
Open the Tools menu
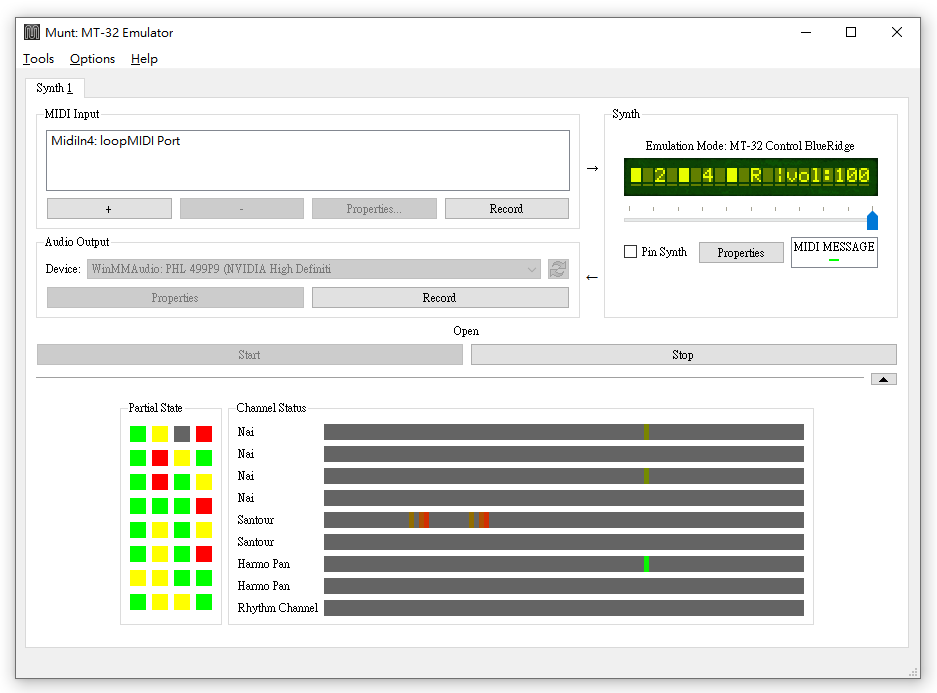[x=38, y=59]
